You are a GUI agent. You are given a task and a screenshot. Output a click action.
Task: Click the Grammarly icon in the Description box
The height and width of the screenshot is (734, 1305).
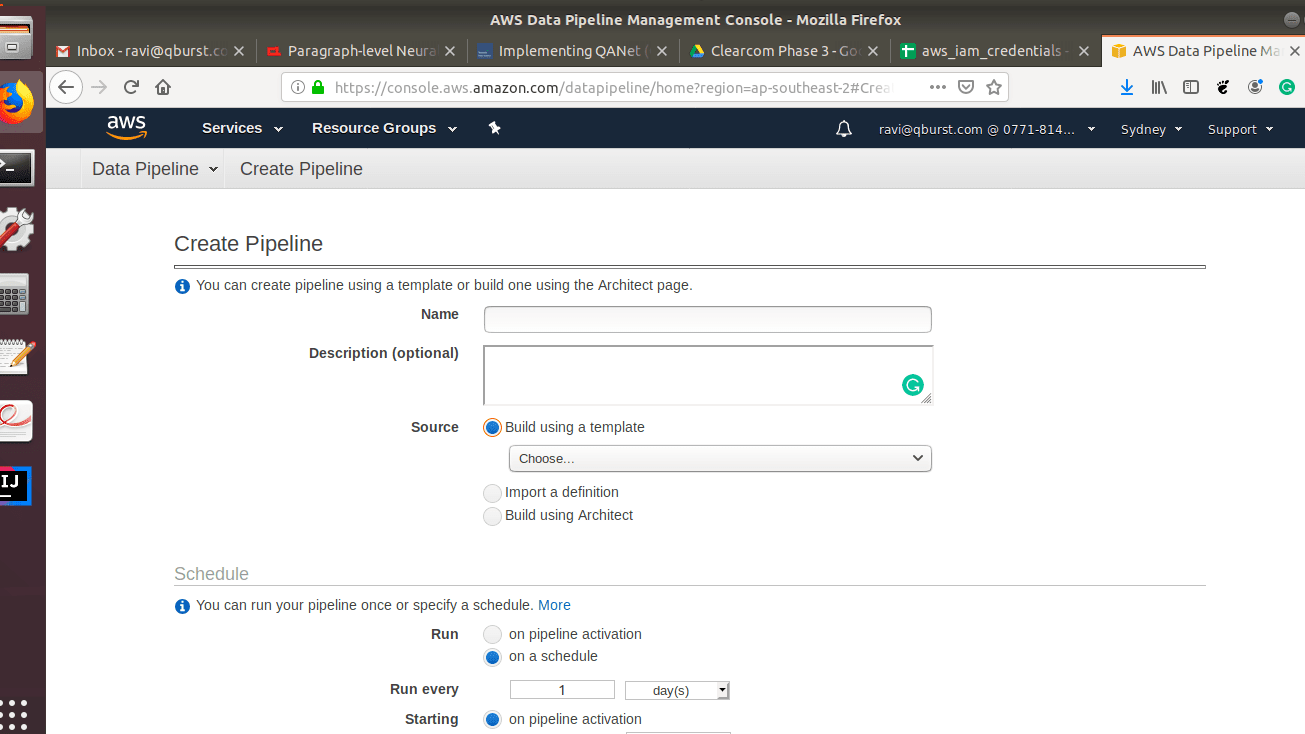913,385
